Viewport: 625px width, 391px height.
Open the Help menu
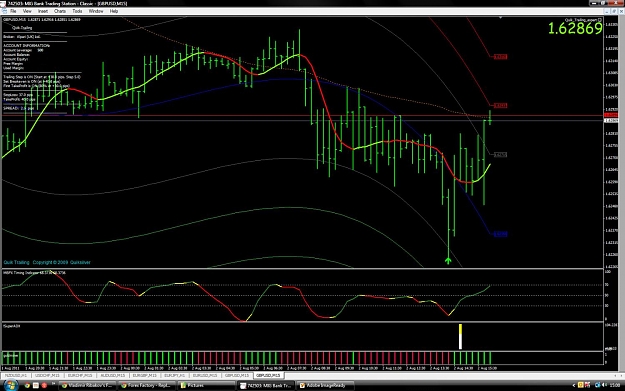click(x=114, y=11)
